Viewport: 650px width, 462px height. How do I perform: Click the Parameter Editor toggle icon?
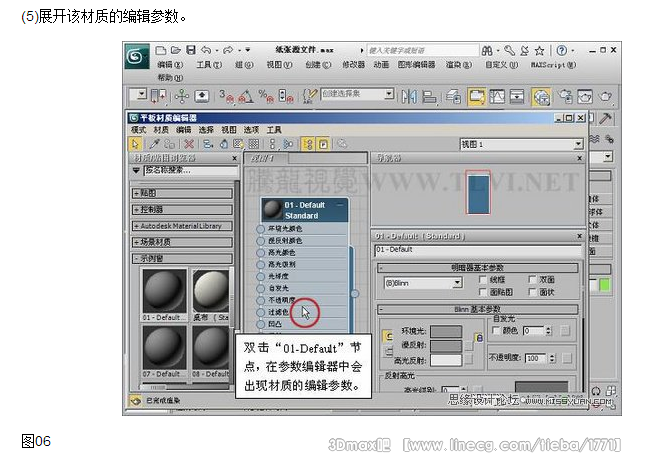pos(323,144)
